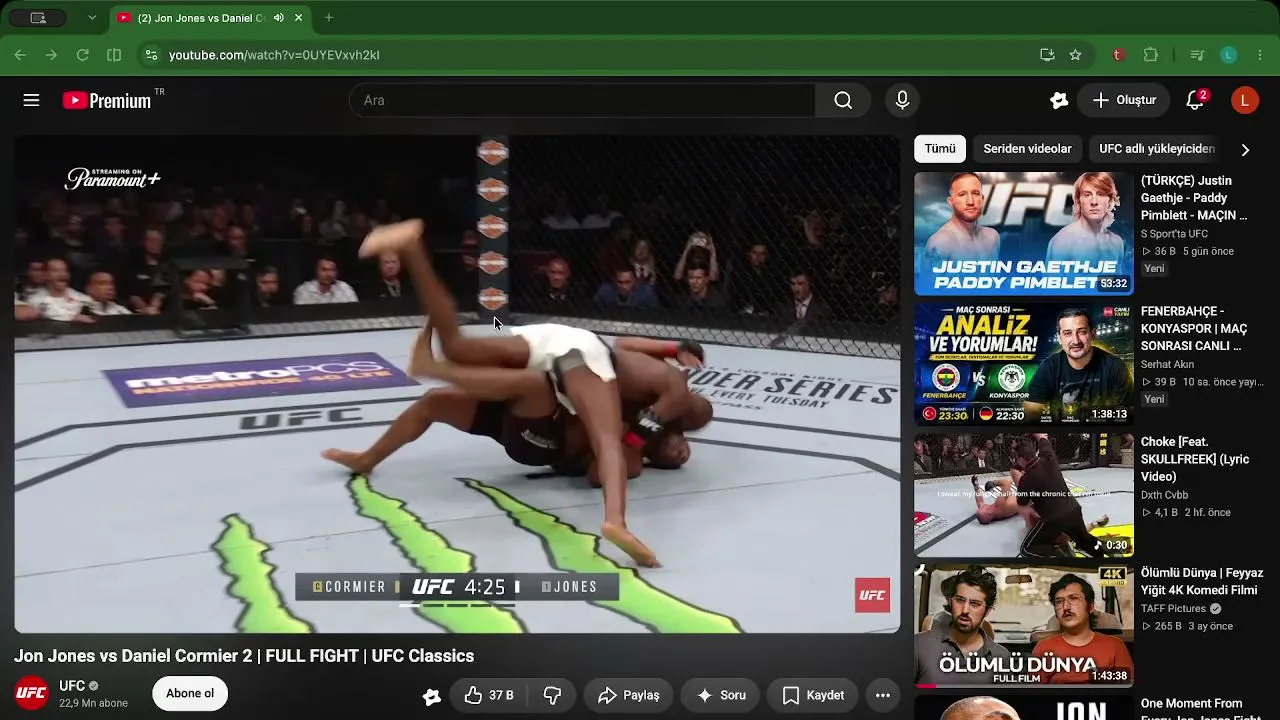Open the S Sport'ta UFC channel name
Screen dimensions: 1280x720
click(1174, 234)
